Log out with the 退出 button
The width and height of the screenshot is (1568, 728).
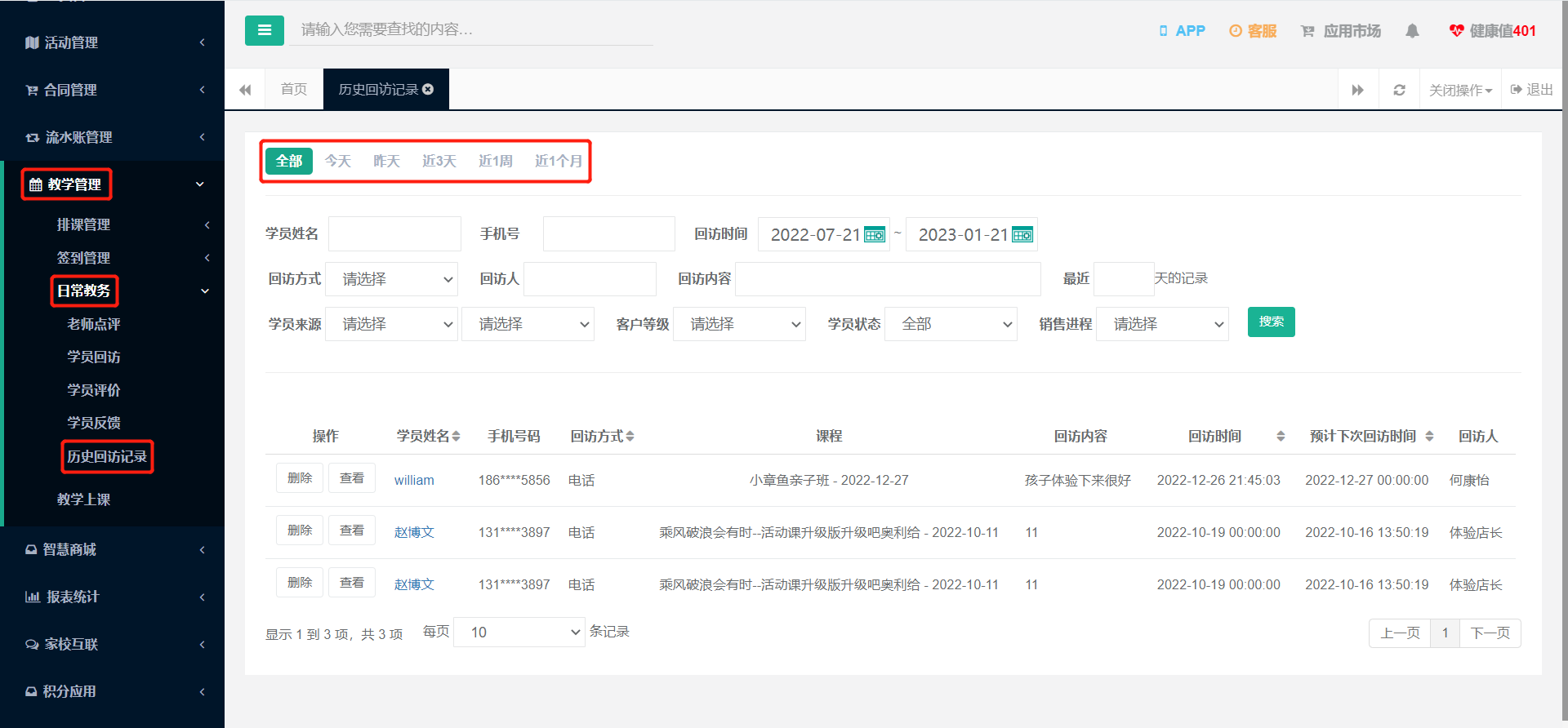tap(1532, 90)
